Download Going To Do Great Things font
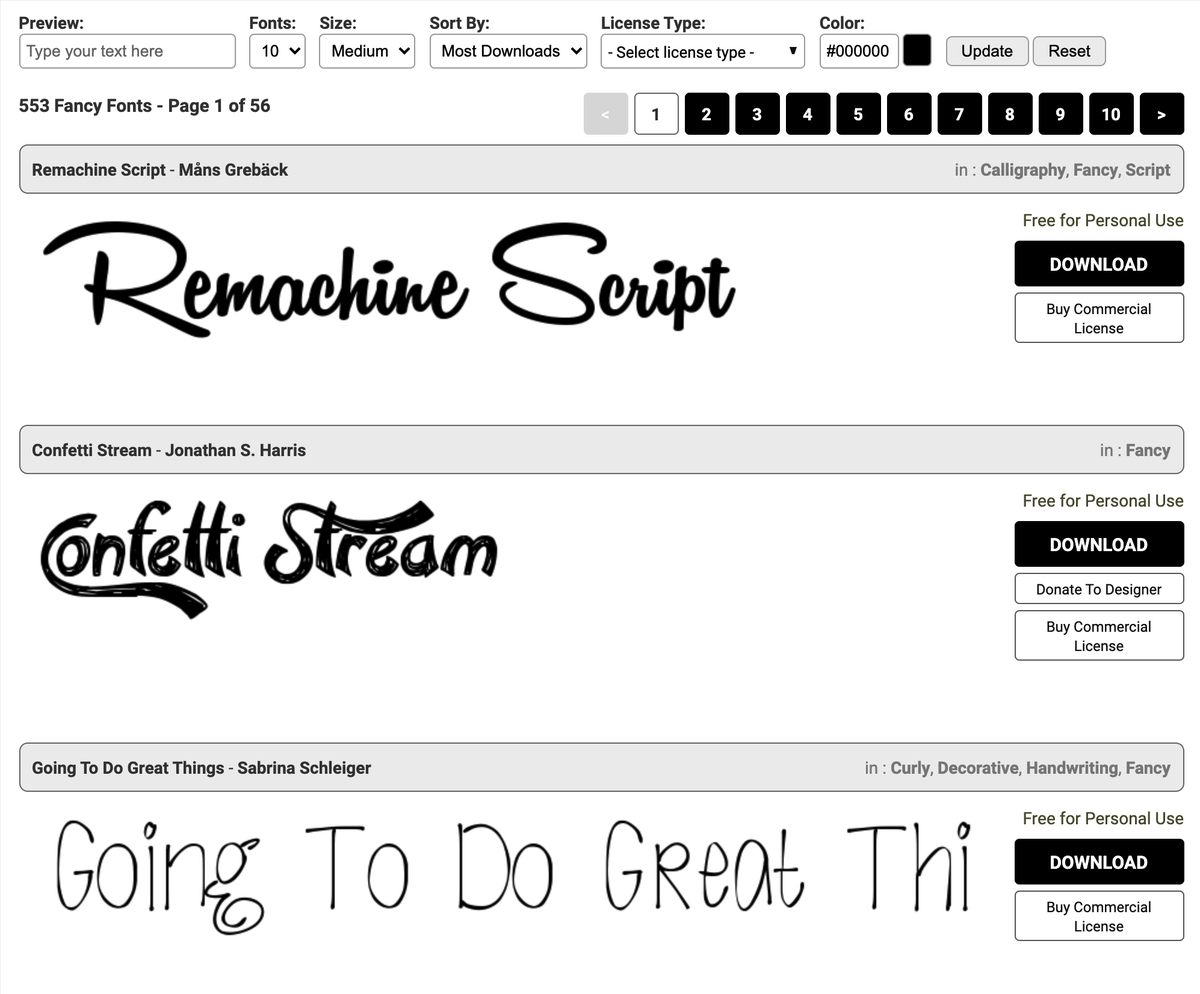This screenshot has width=1200, height=994. (x=1099, y=862)
